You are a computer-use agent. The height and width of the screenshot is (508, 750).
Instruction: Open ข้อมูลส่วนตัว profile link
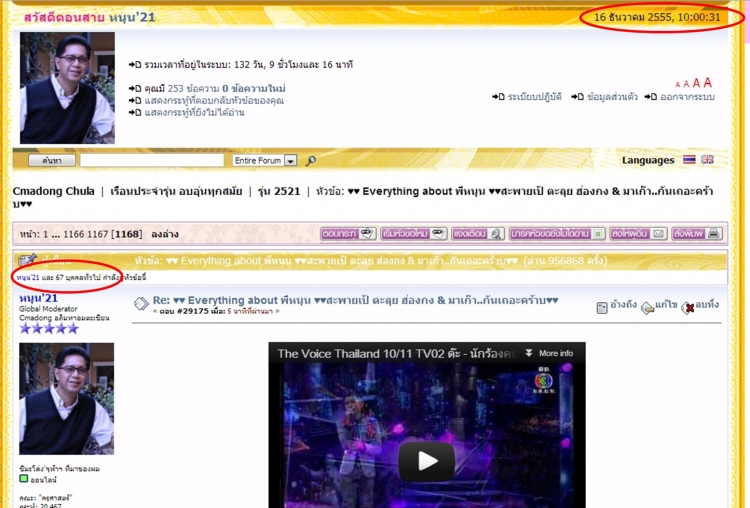(x=612, y=97)
